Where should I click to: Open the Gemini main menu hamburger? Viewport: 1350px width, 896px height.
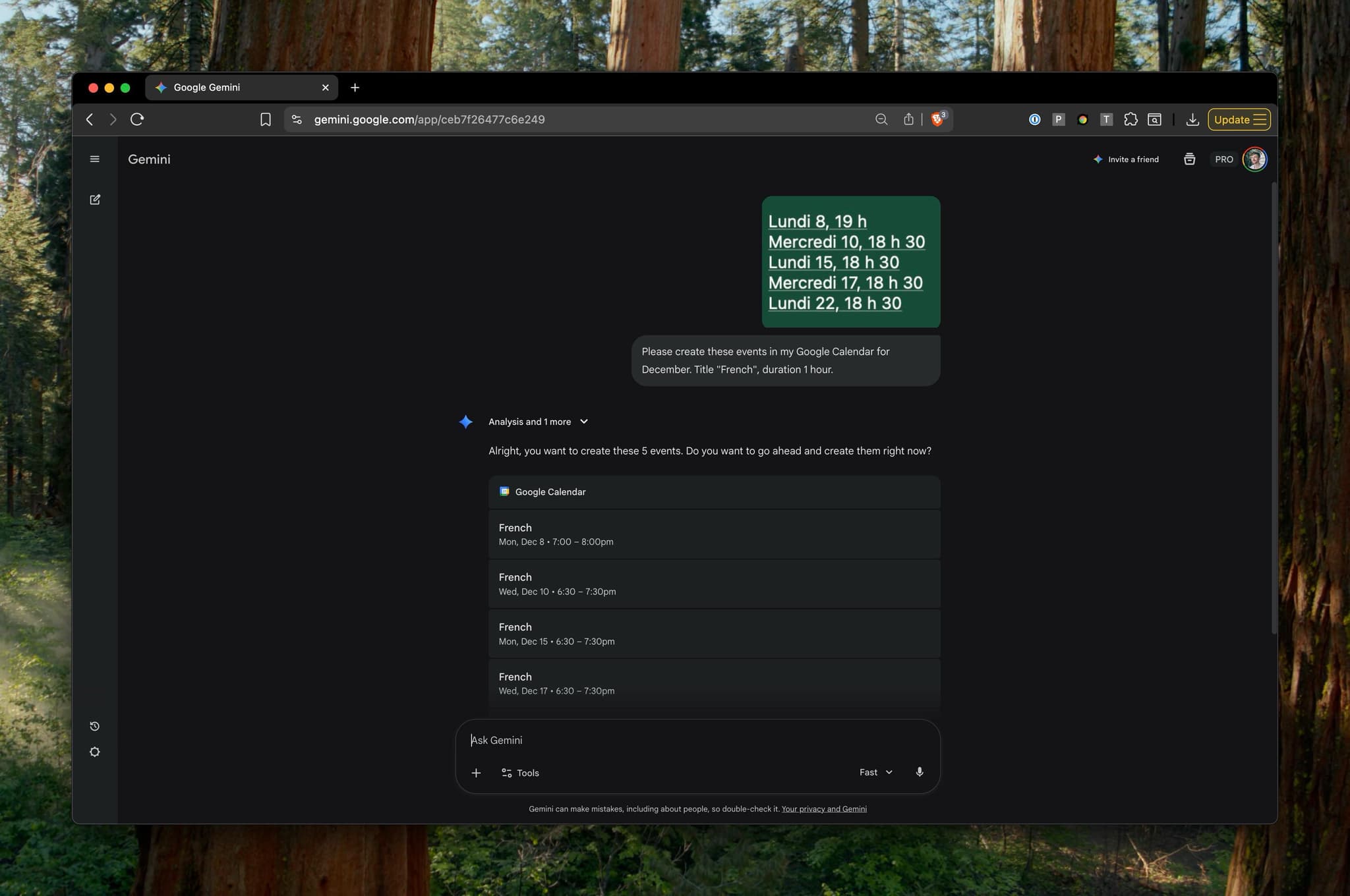(x=95, y=159)
